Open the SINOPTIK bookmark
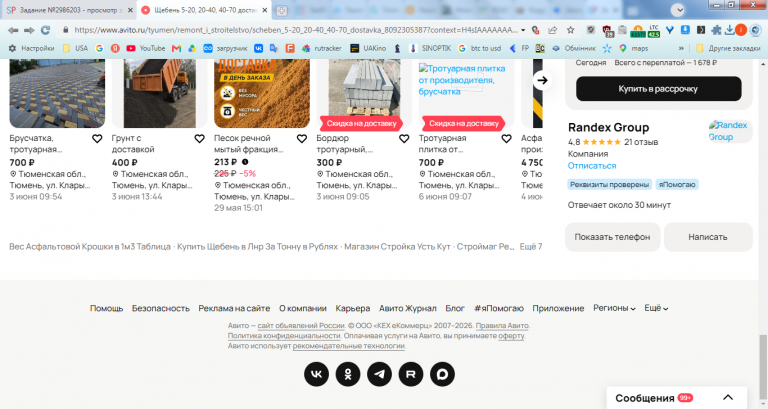 click(x=430, y=48)
